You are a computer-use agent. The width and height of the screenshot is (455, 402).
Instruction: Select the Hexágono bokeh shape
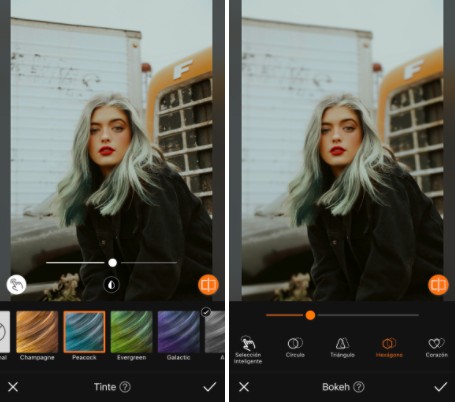click(389, 347)
